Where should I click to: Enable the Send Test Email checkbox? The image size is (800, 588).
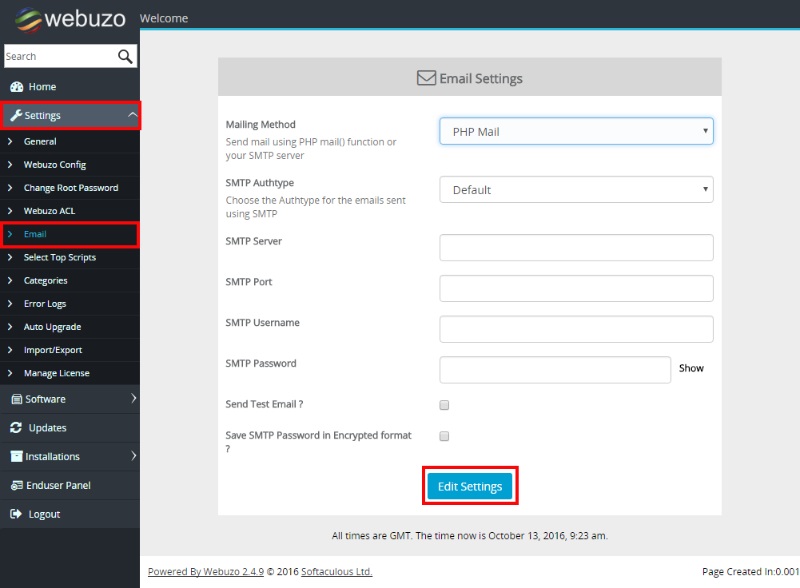tap(442, 404)
